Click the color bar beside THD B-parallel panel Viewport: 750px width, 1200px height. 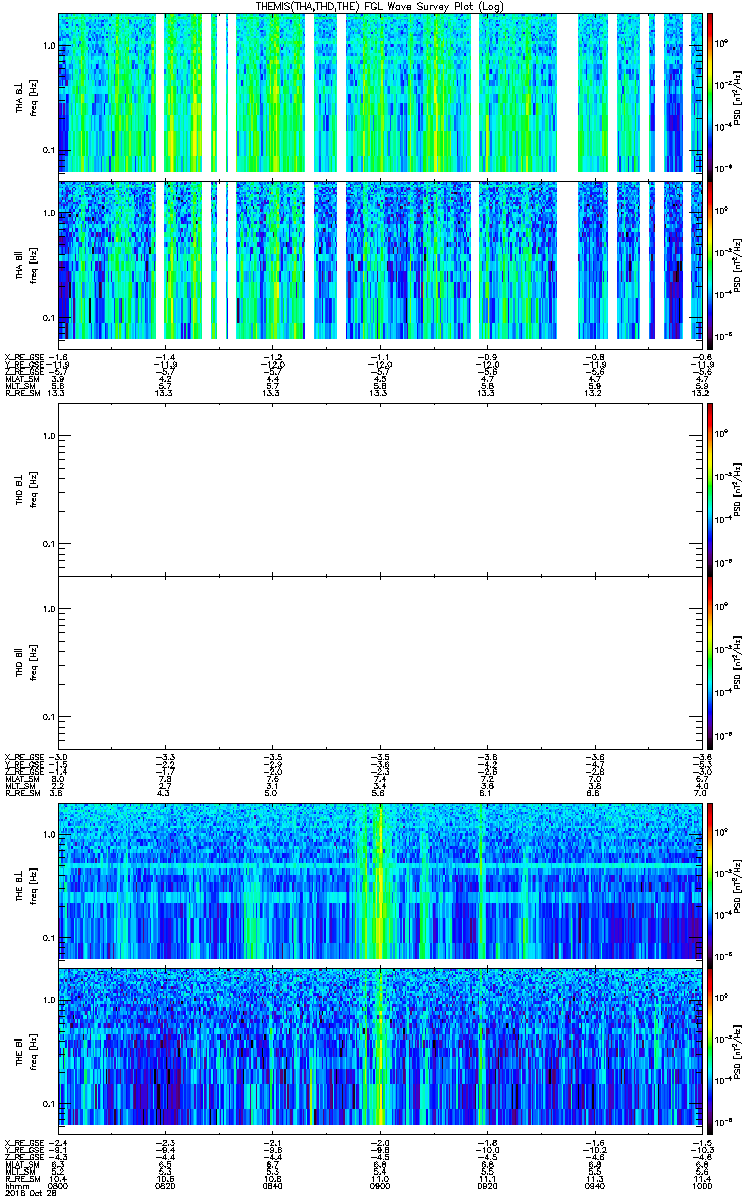(711, 662)
